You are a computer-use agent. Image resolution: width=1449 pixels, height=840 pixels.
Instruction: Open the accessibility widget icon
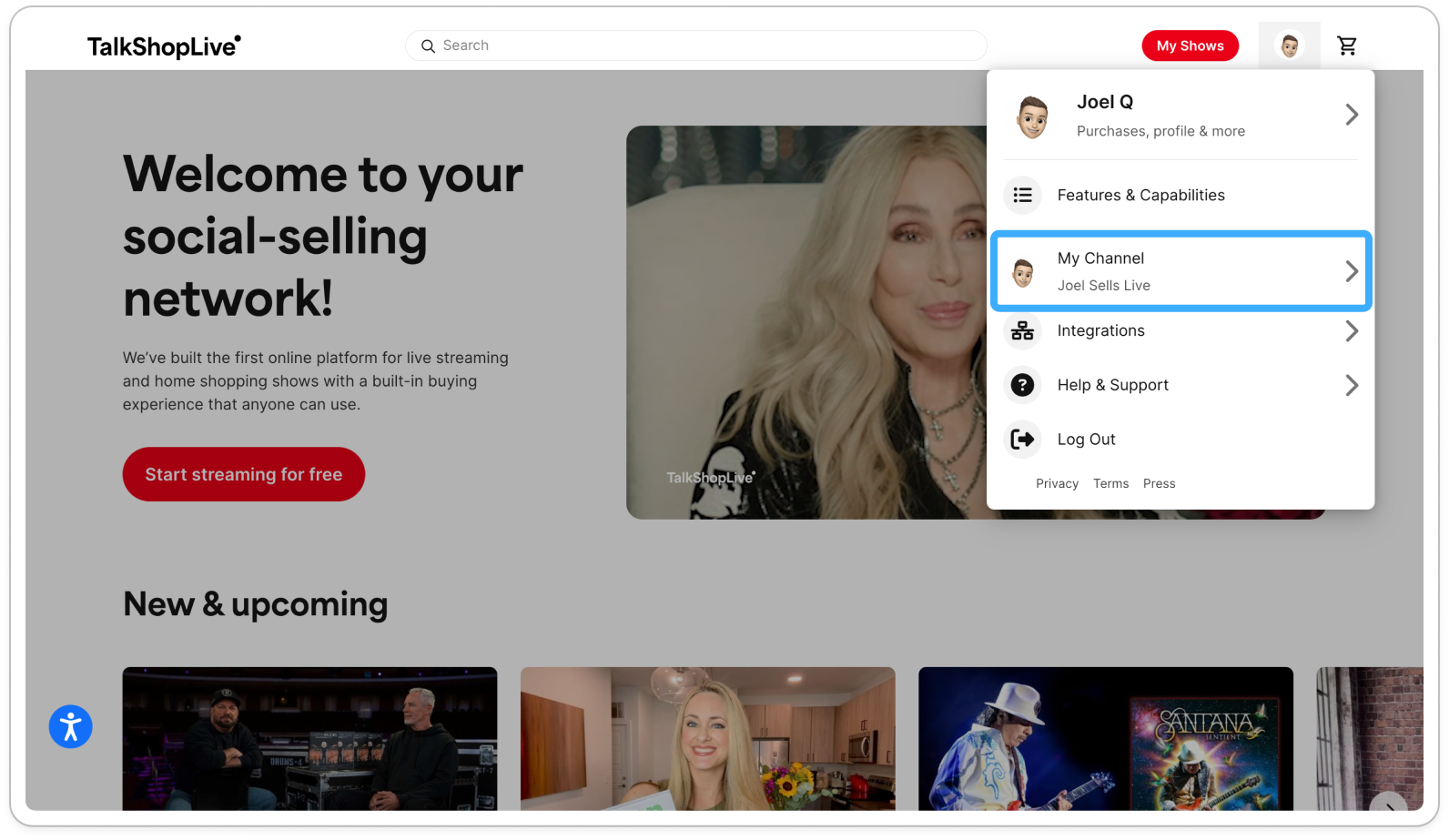click(71, 727)
